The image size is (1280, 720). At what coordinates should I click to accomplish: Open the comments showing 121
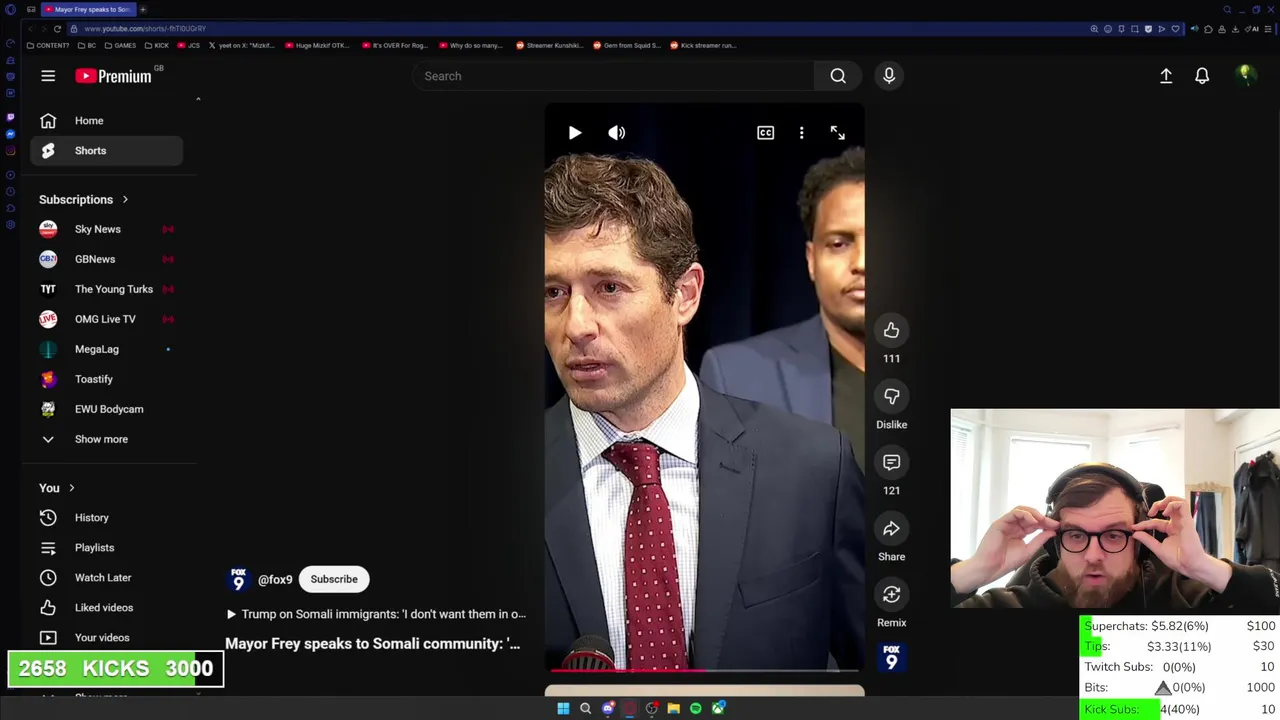click(x=891, y=463)
